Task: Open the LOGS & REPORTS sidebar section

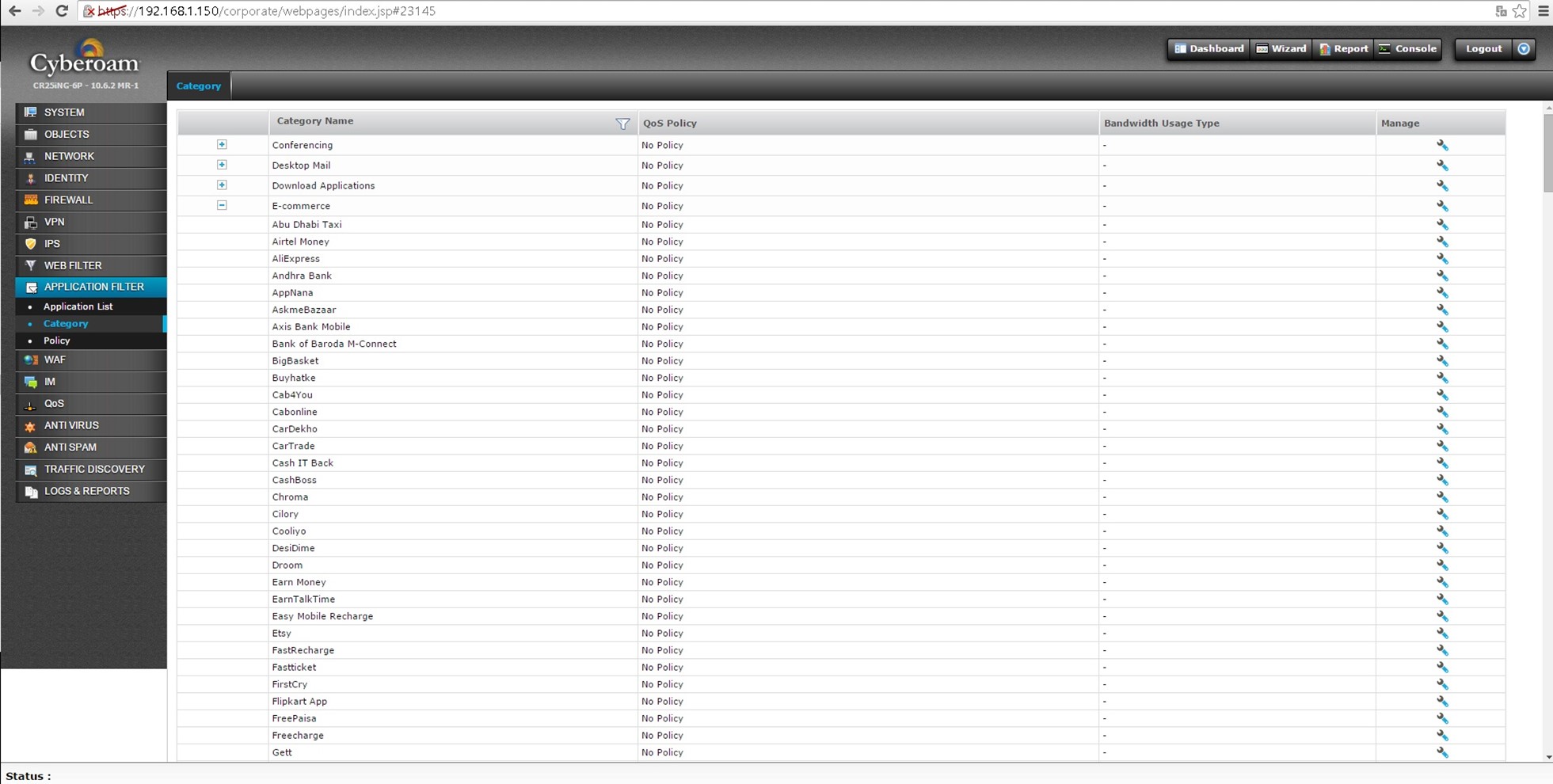Action: 91,491
